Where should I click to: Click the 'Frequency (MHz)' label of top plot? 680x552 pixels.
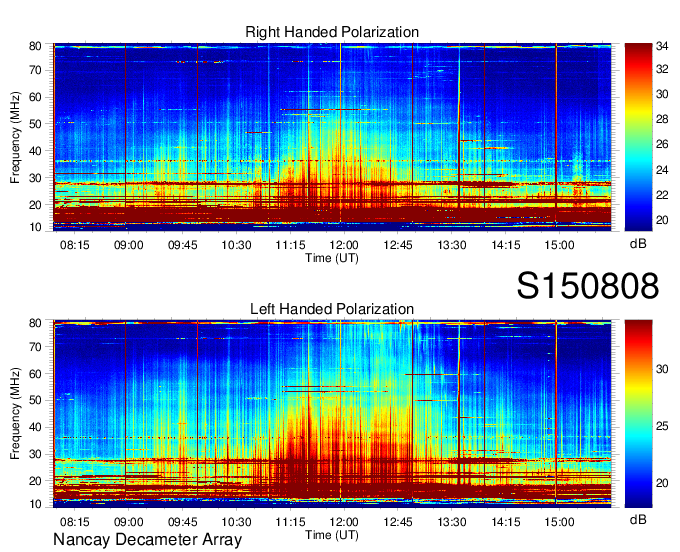point(15,137)
